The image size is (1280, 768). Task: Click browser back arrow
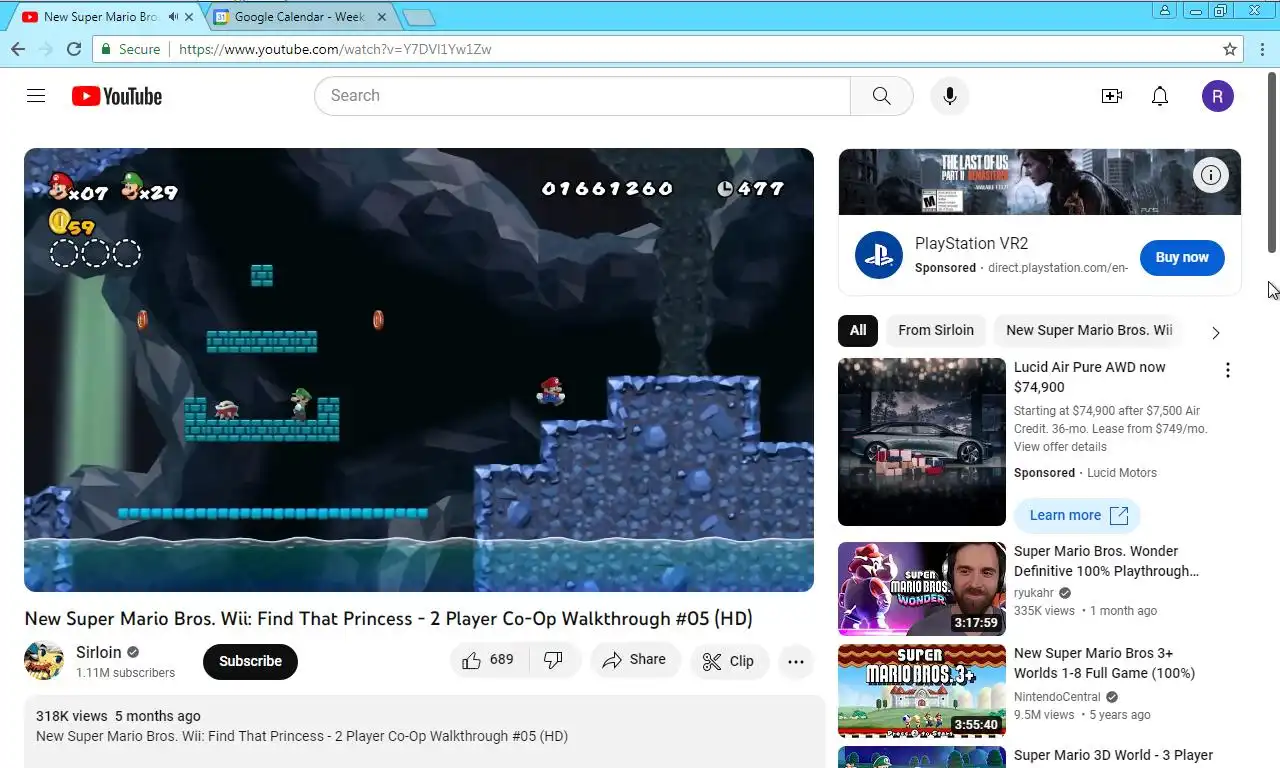pyautogui.click(x=18, y=49)
